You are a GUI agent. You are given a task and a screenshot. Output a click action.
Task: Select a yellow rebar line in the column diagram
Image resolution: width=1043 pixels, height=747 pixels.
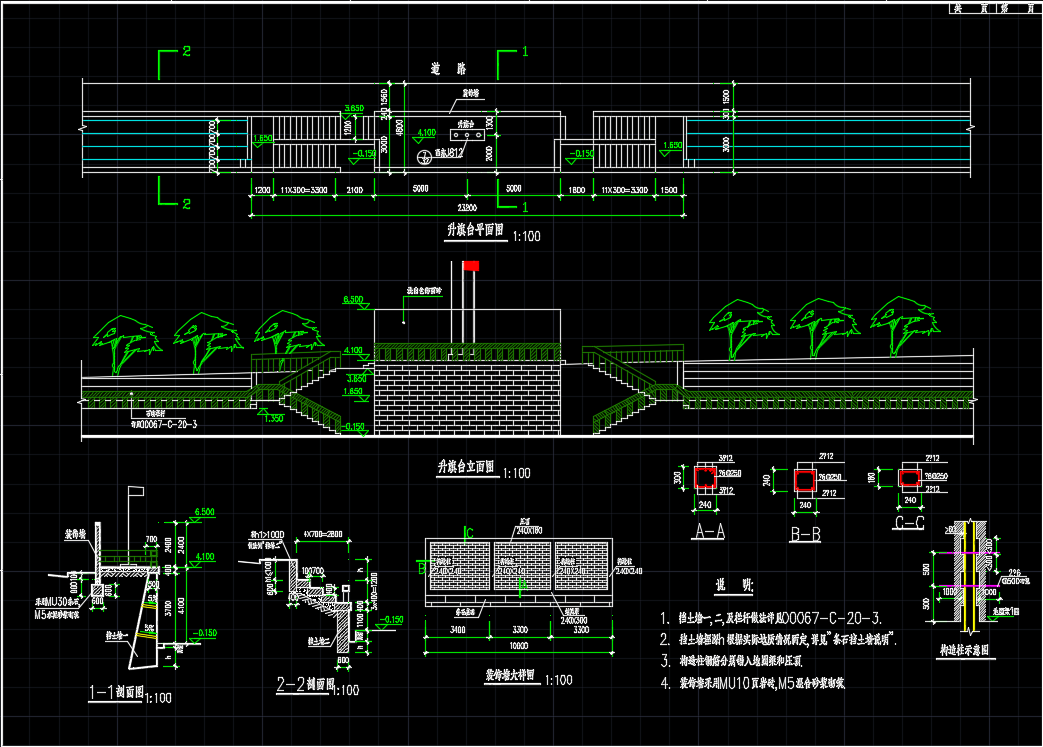click(x=964, y=575)
